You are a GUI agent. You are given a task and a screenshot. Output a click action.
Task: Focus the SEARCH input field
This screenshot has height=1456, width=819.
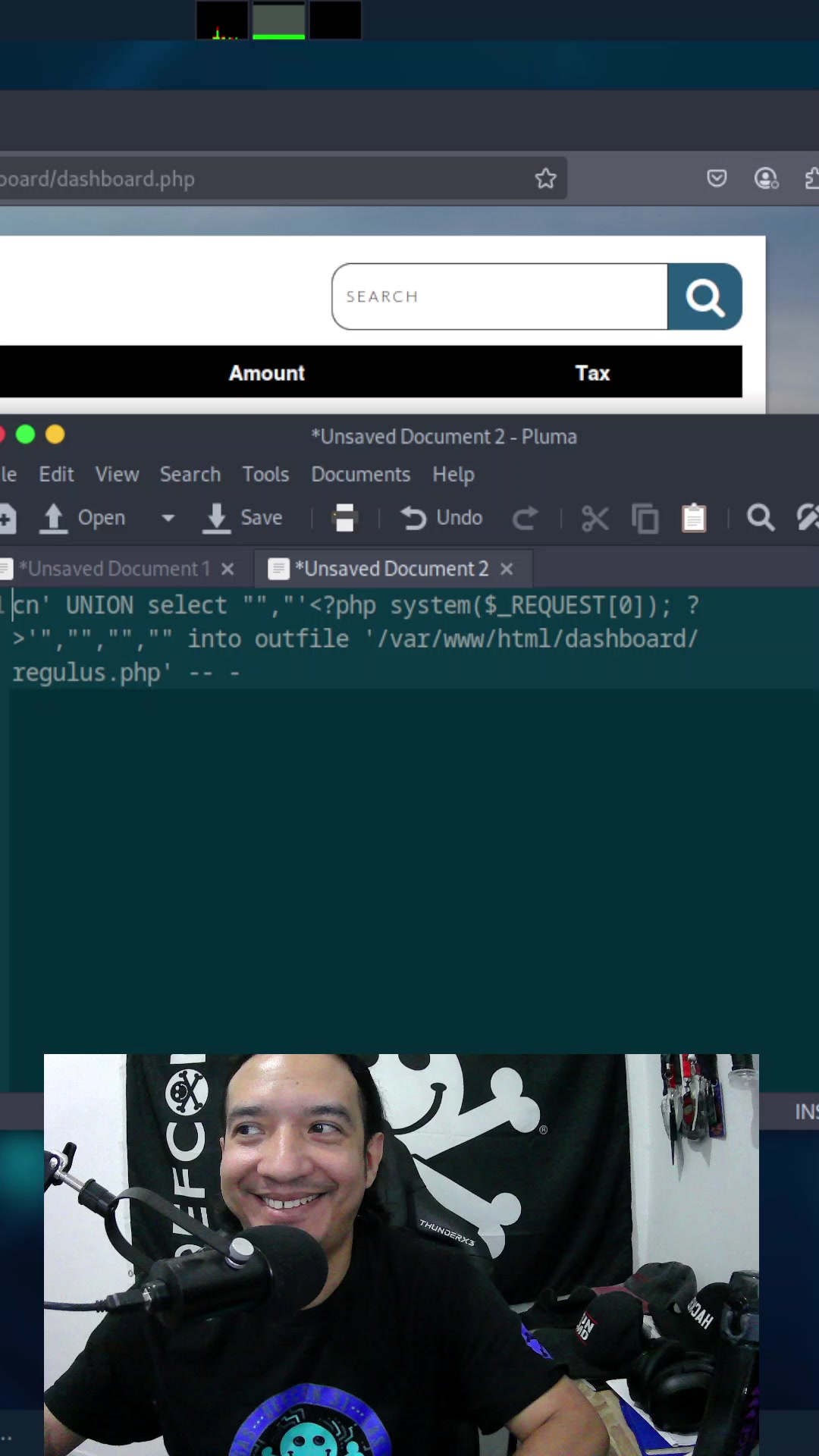pyautogui.click(x=500, y=297)
